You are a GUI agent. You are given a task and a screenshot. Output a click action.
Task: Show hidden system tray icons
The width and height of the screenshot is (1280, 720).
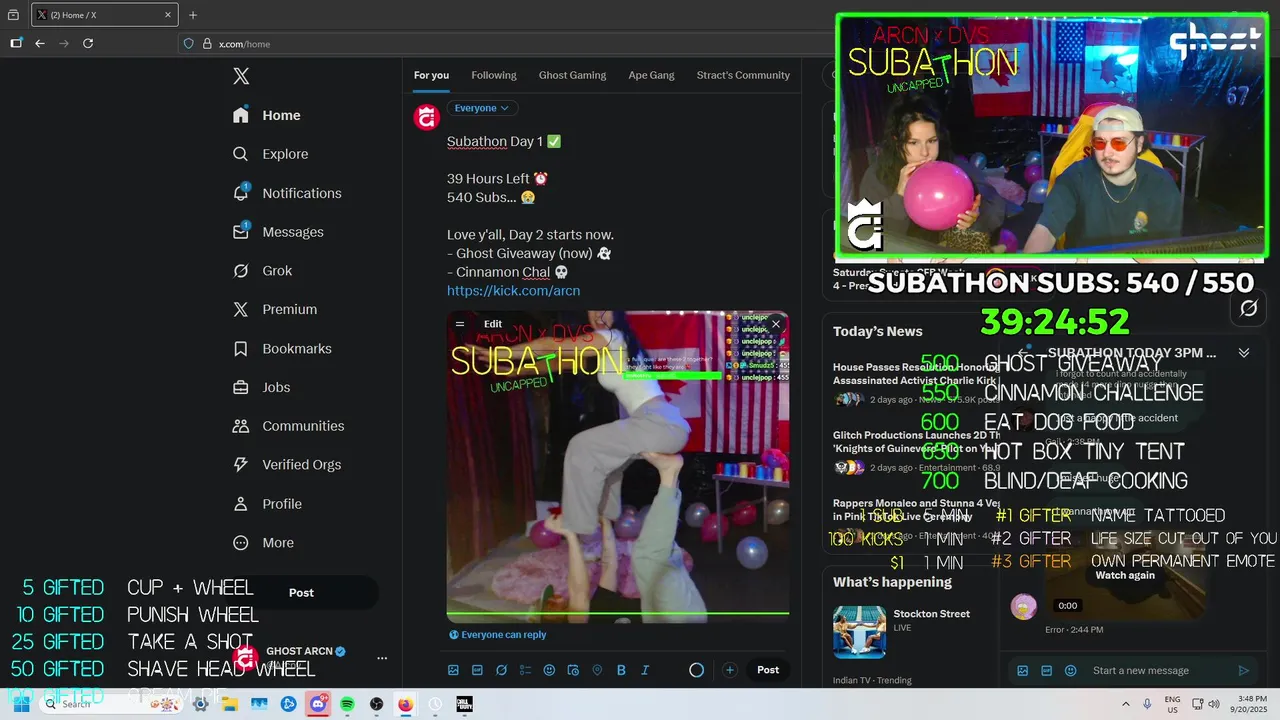1126,704
